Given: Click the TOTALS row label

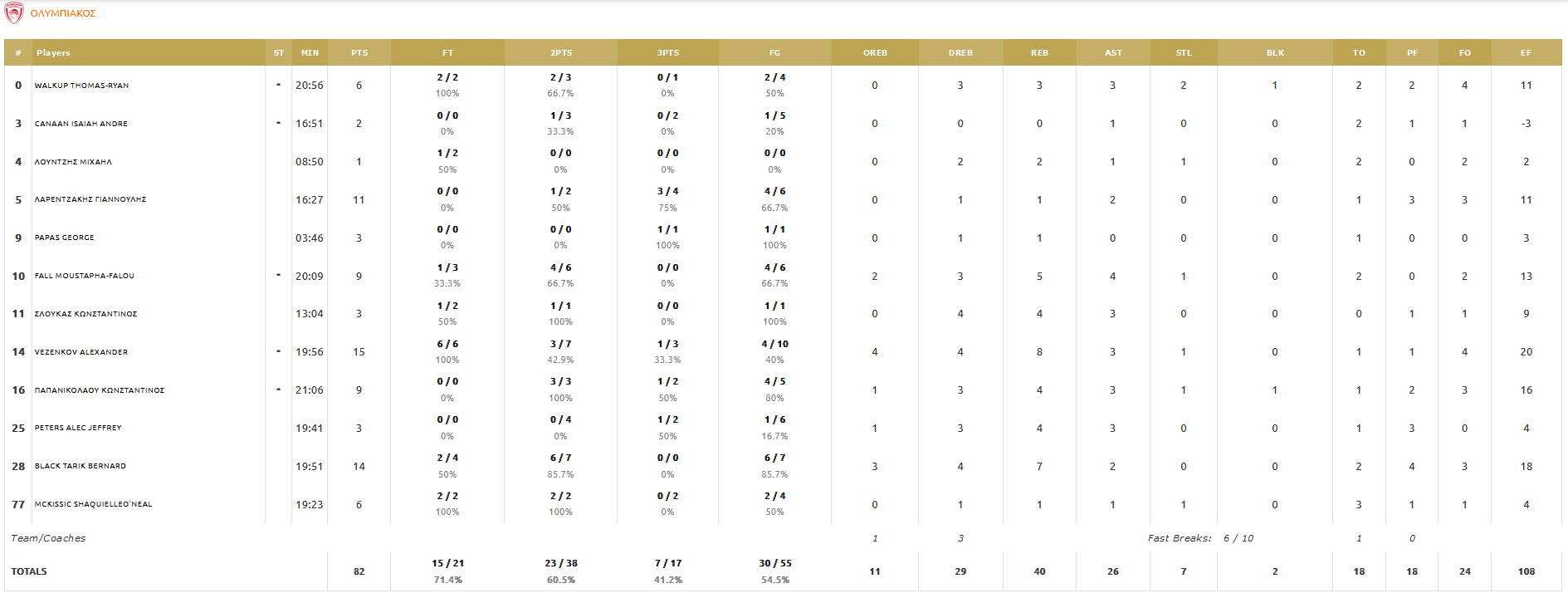Looking at the screenshot, I should tap(29, 571).
